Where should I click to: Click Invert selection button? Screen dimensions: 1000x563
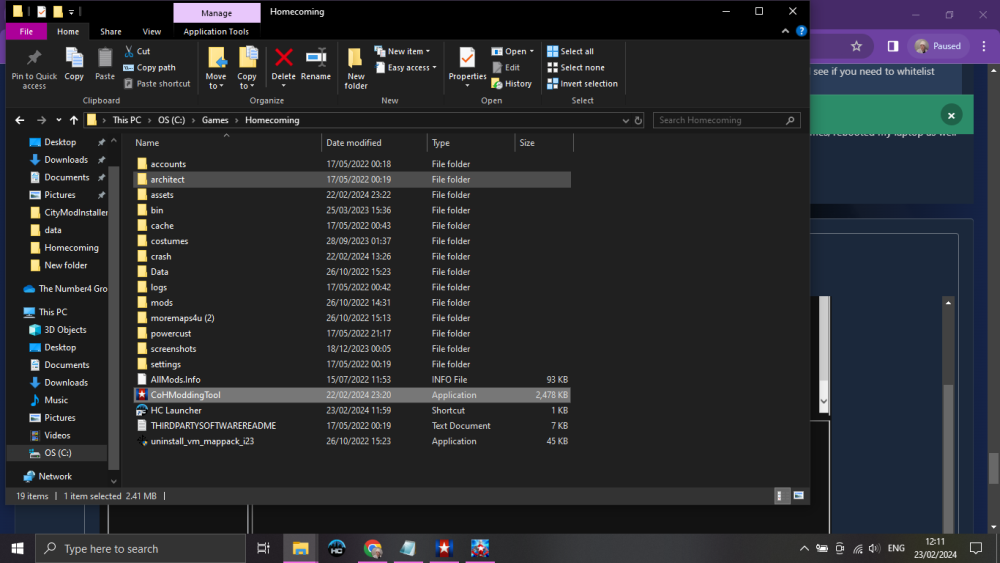(582, 84)
